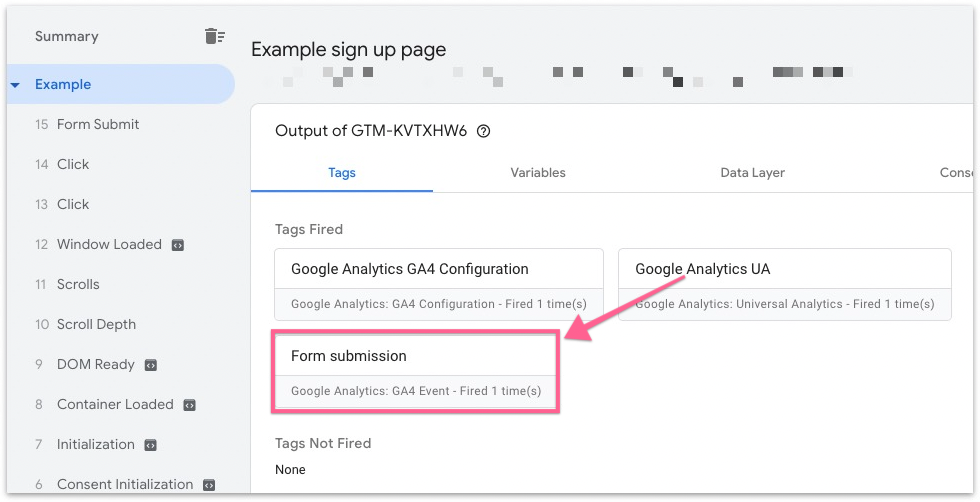Image resolution: width=980 pixels, height=502 pixels.
Task: Open the Google Analytics GA4 Configuration tag
Action: click(439, 284)
